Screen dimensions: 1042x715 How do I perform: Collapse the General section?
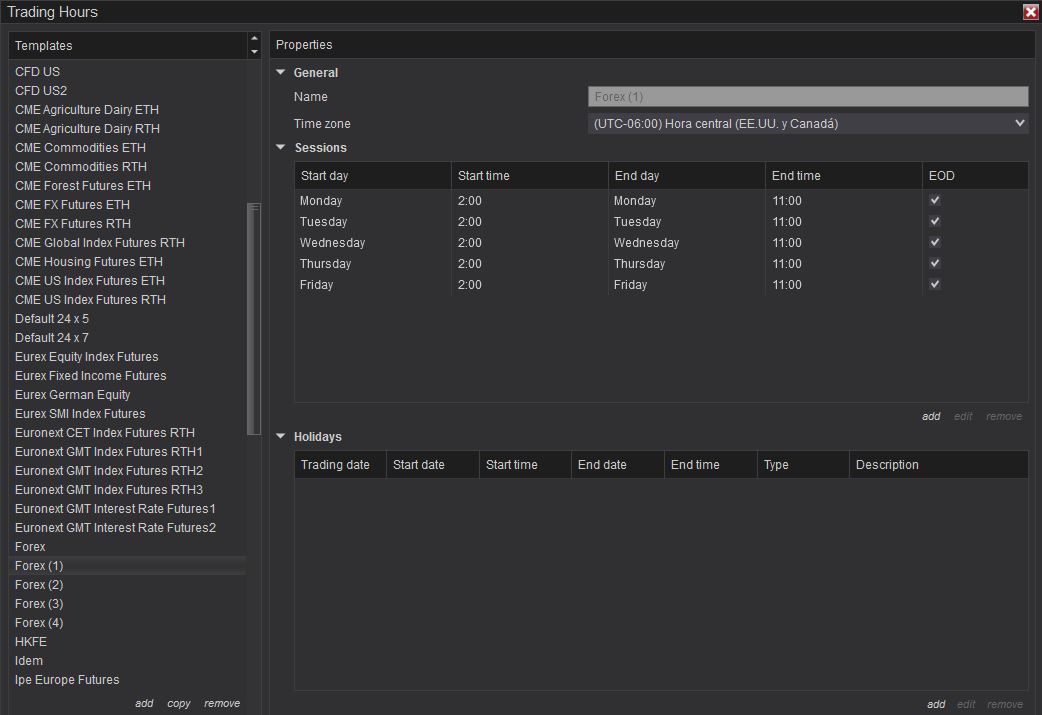(x=281, y=73)
